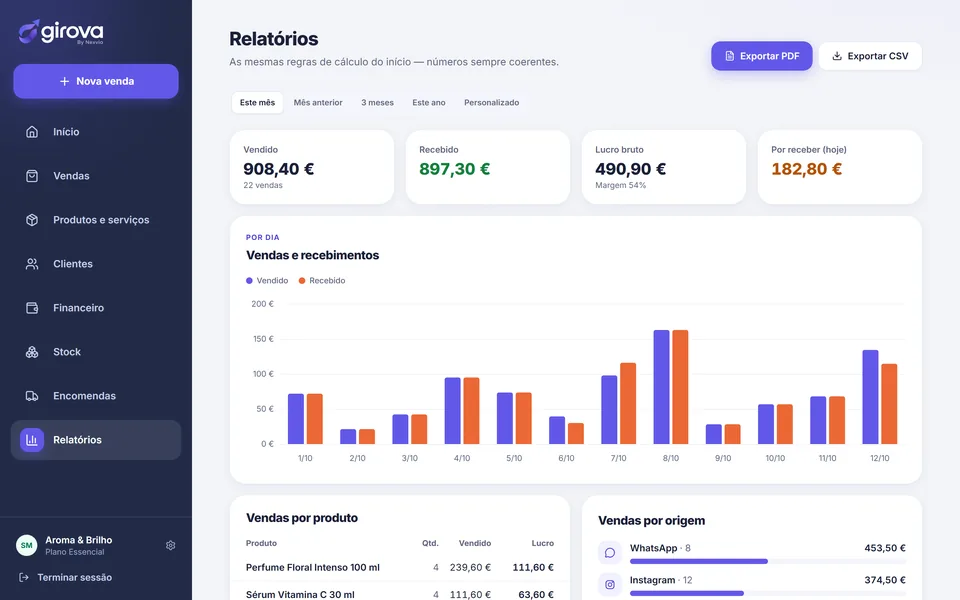The width and height of the screenshot is (960, 600).
Task: Click the Qtd. column header
Action: point(430,543)
